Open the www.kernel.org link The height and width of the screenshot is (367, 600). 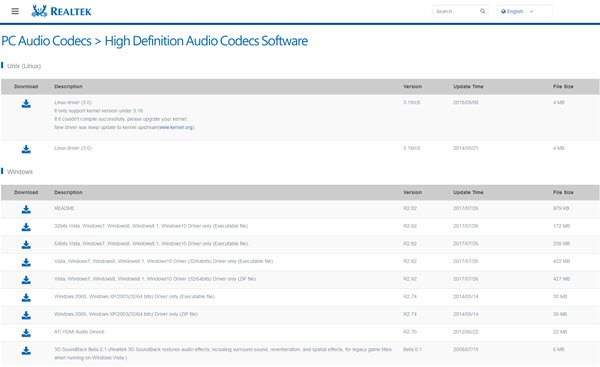click(176, 127)
